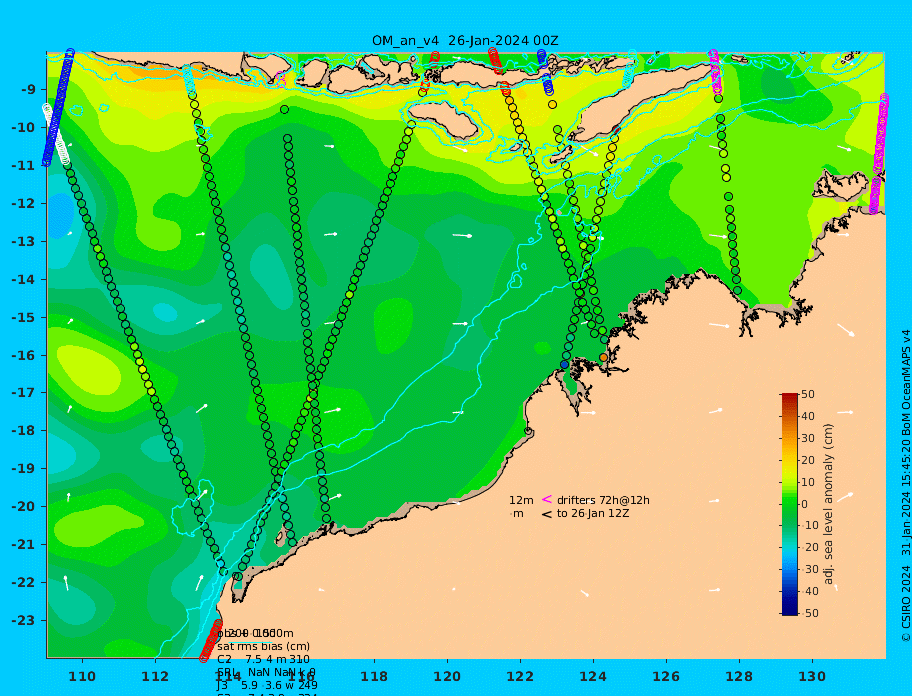Viewport: 912px width, 696px height.
Task: Click the colorbar tick label '50' at top
Action: point(808,394)
